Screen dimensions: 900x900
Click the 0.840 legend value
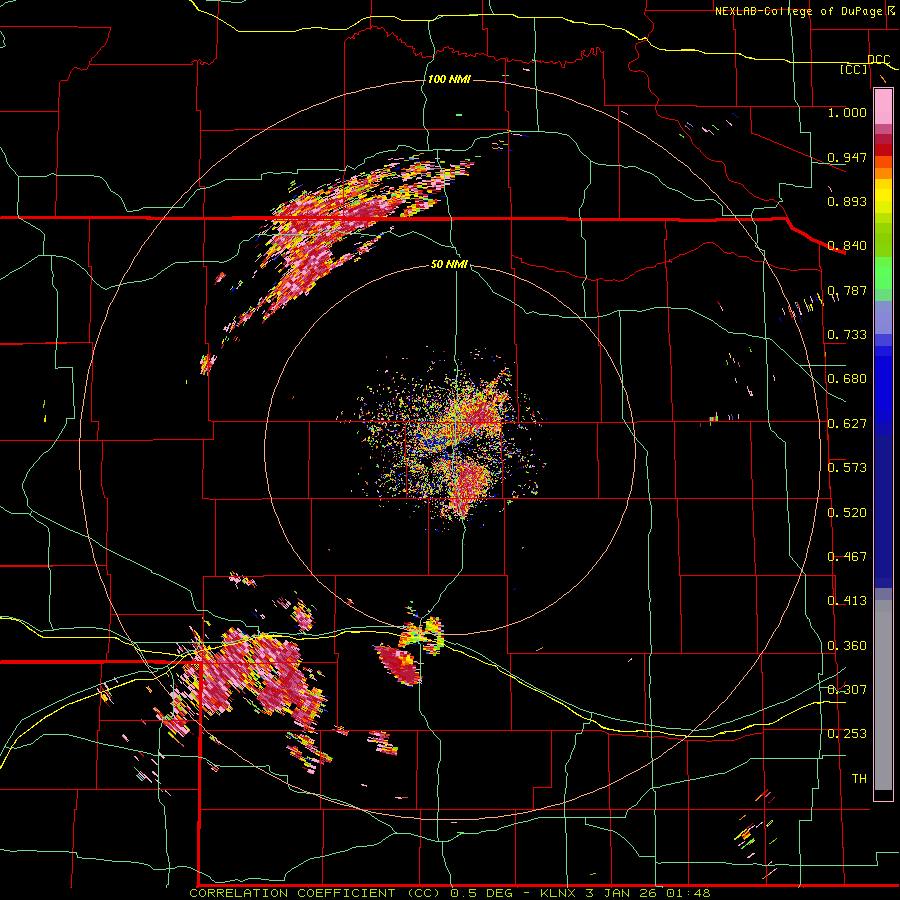click(847, 246)
